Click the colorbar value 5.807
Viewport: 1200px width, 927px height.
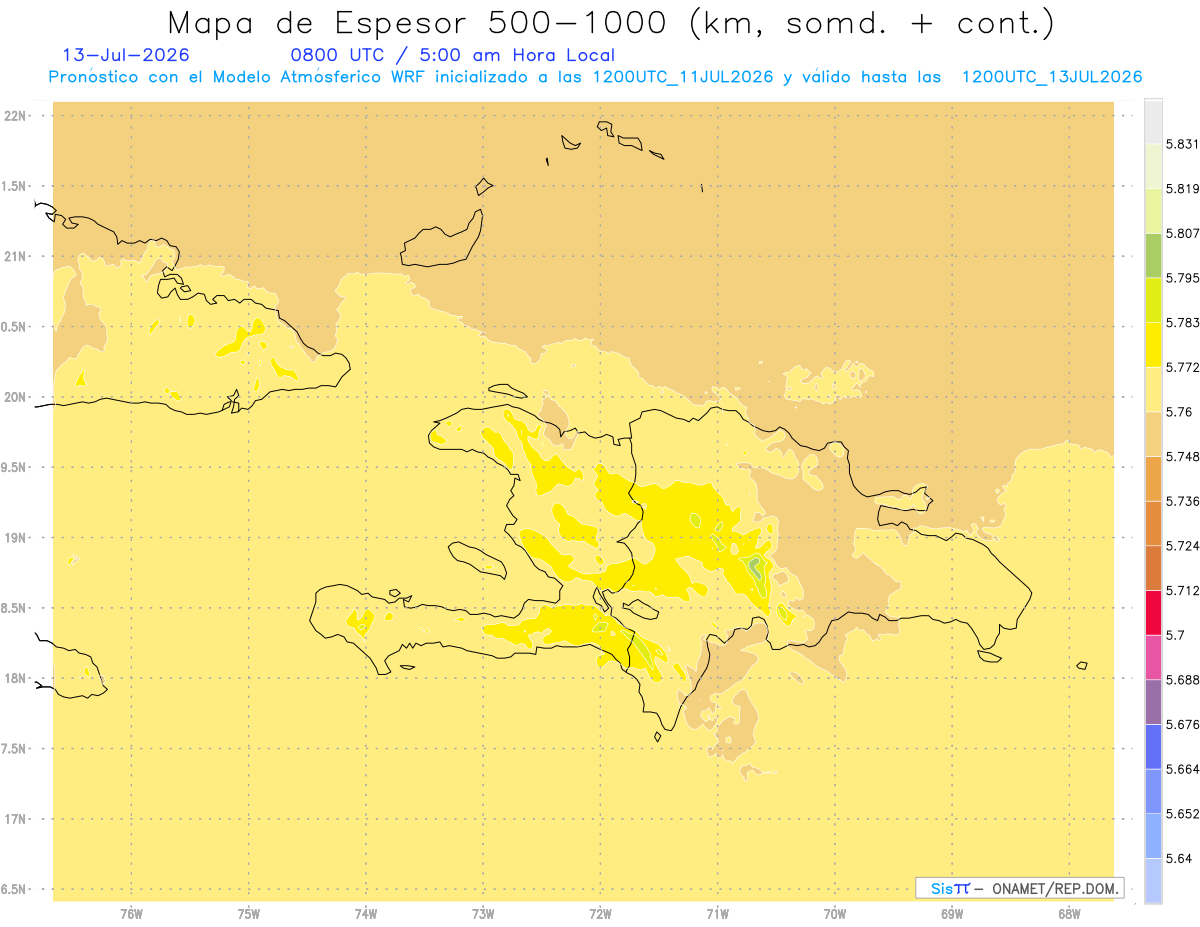click(x=1183, y=233)
